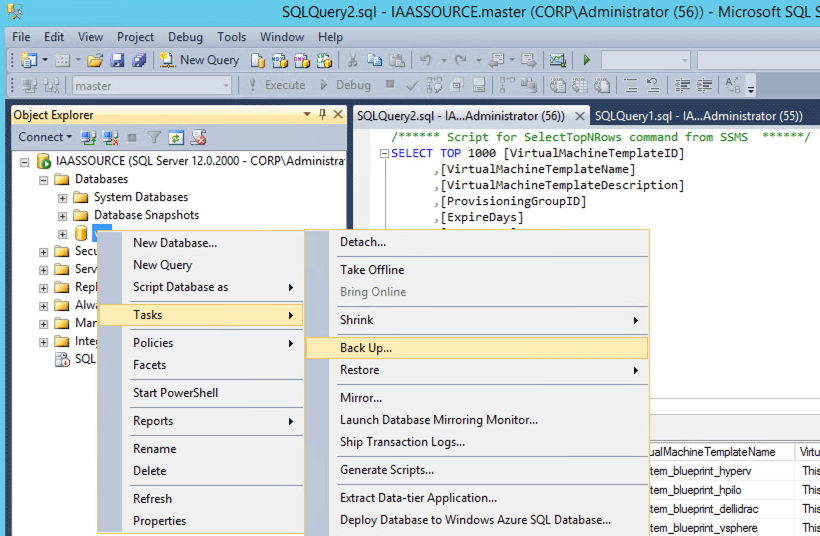Click the green Start Debugging arrow icon
The image size is (820, 536).
point(587,60)
